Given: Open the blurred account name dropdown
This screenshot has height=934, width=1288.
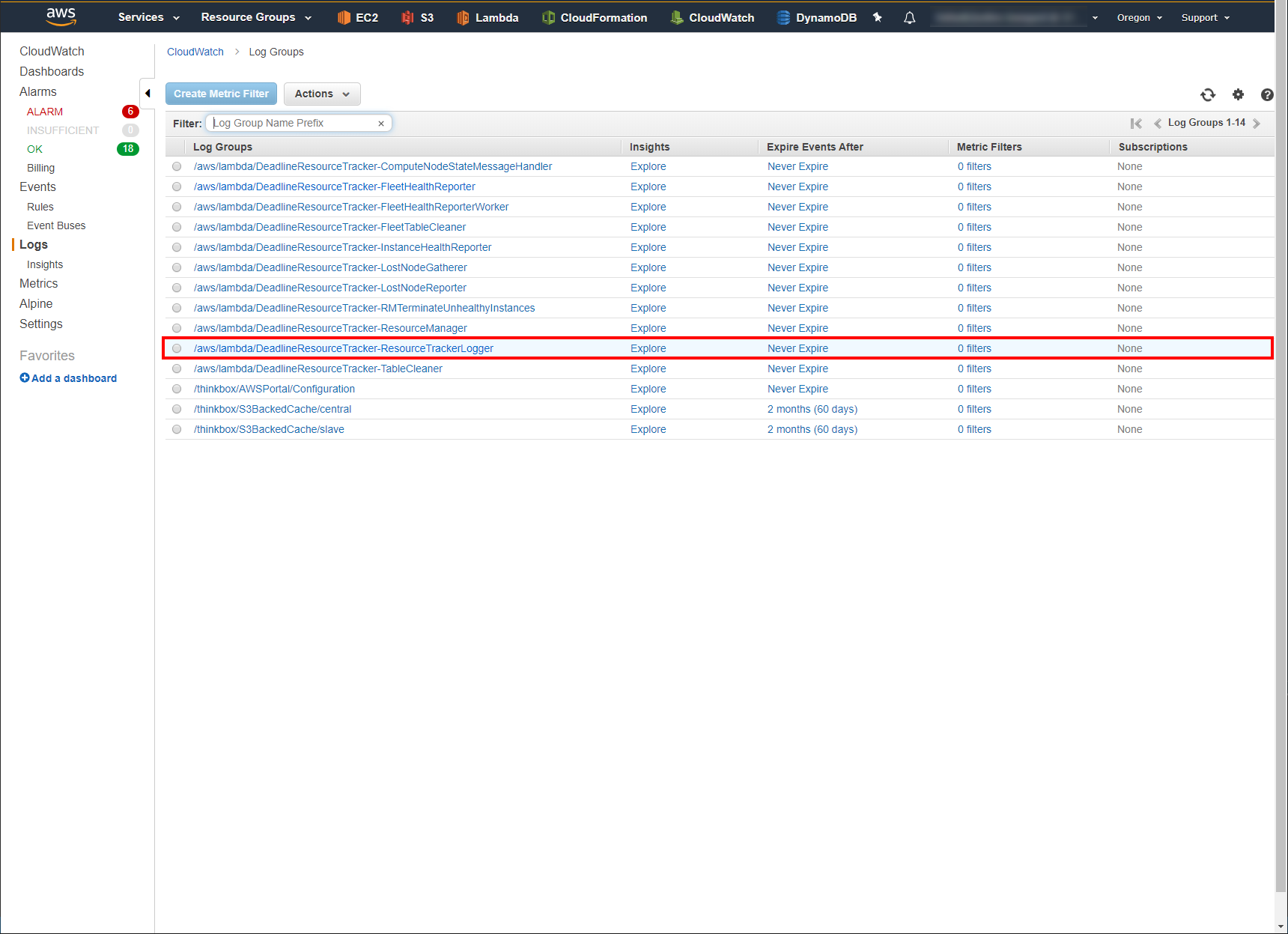Looking at the screenshot, I should tap(1015, 17).
